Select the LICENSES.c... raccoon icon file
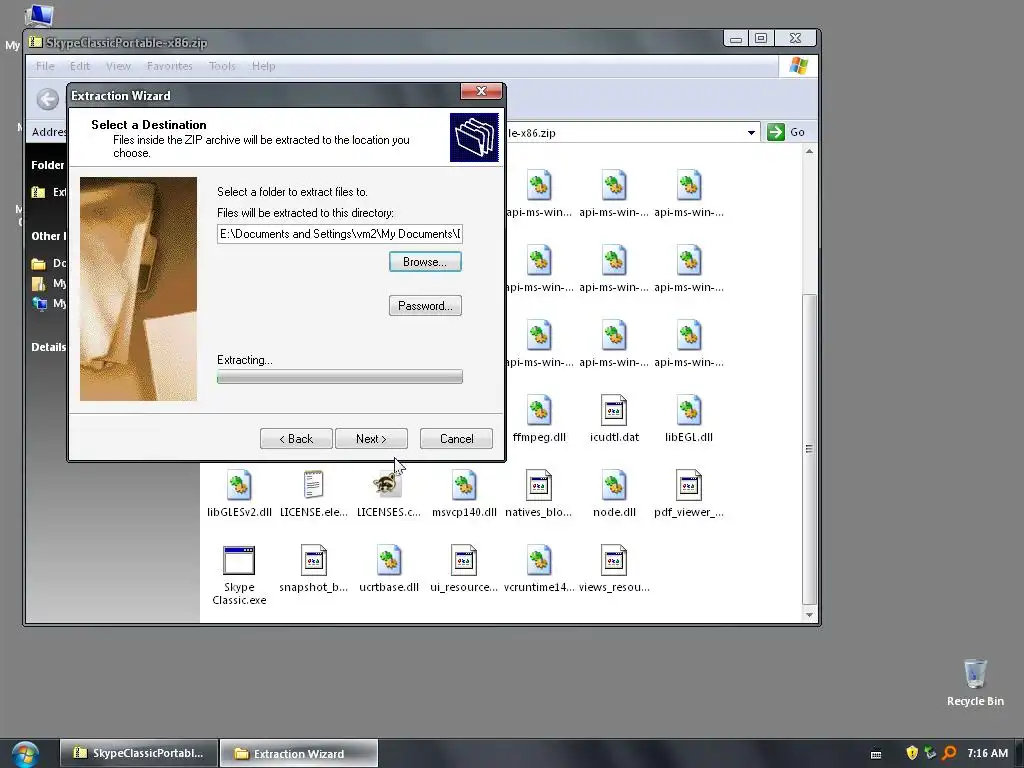1024x768 pixels. 388,485
